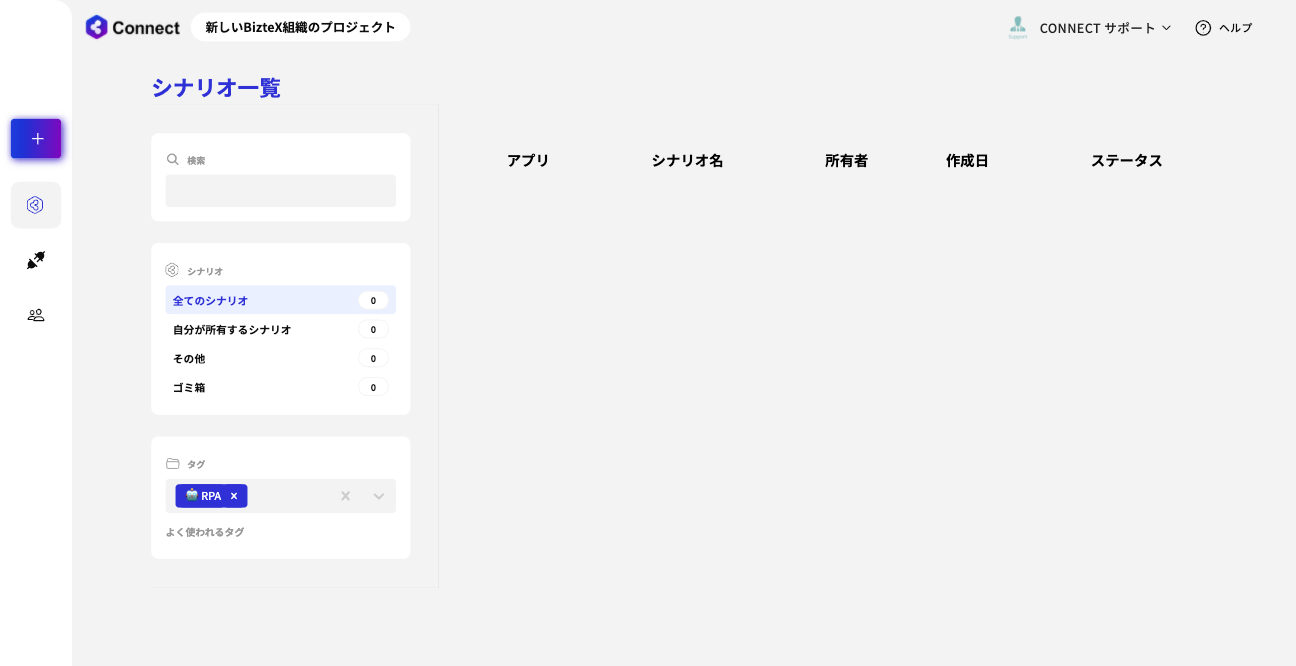Select the その他 scenario filter
Screen dimensions: 1296x666
tap(281, 358)
